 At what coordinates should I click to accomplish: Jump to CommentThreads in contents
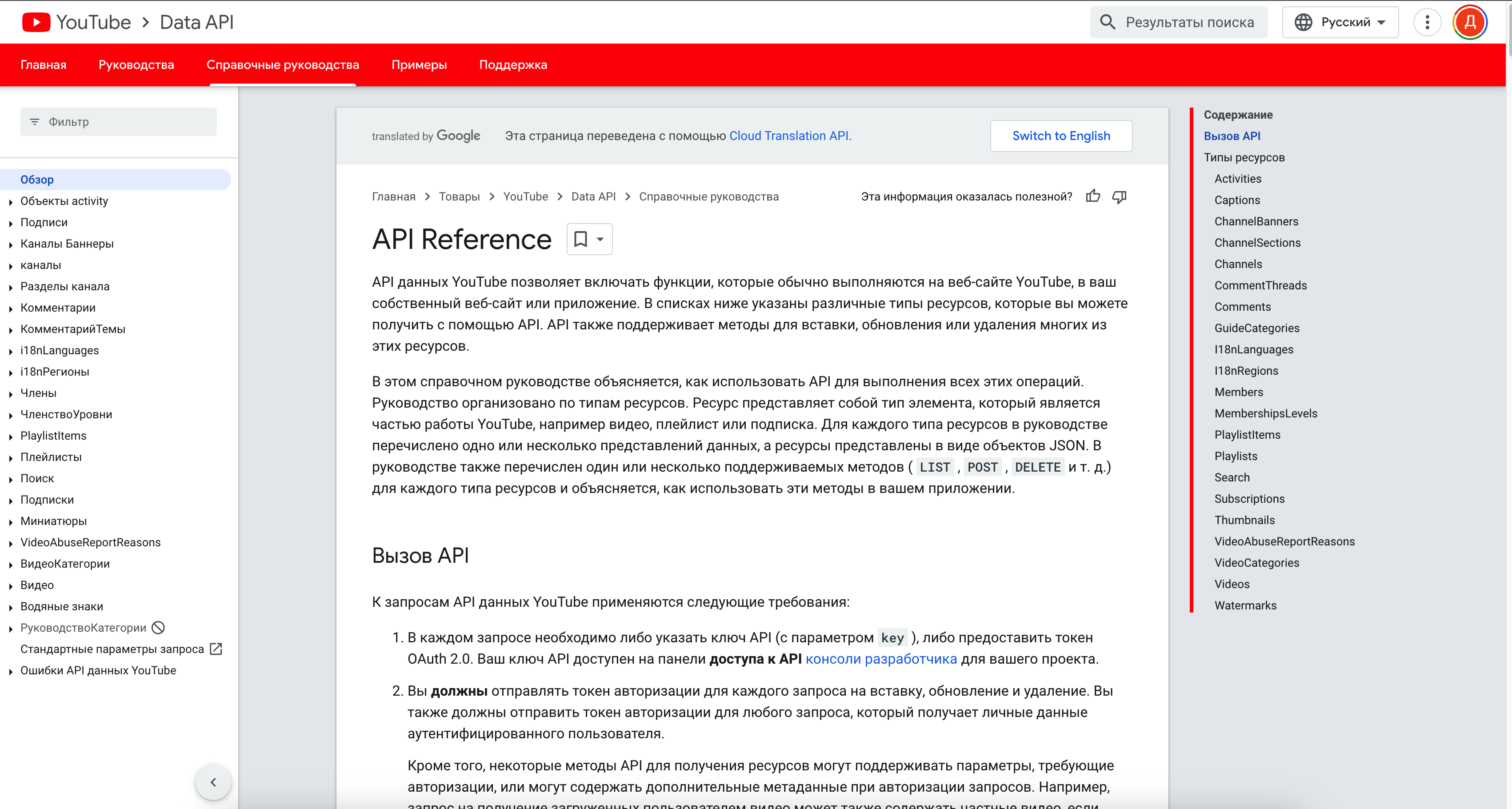(x=1261, y=285)
